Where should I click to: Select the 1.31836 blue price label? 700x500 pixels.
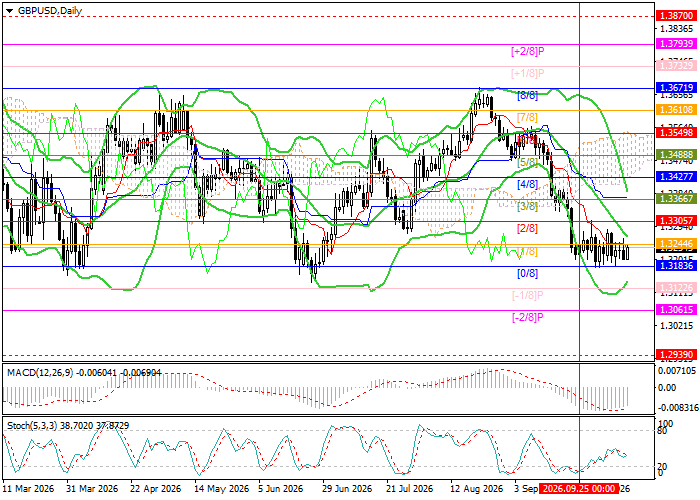tap(676, 266)
